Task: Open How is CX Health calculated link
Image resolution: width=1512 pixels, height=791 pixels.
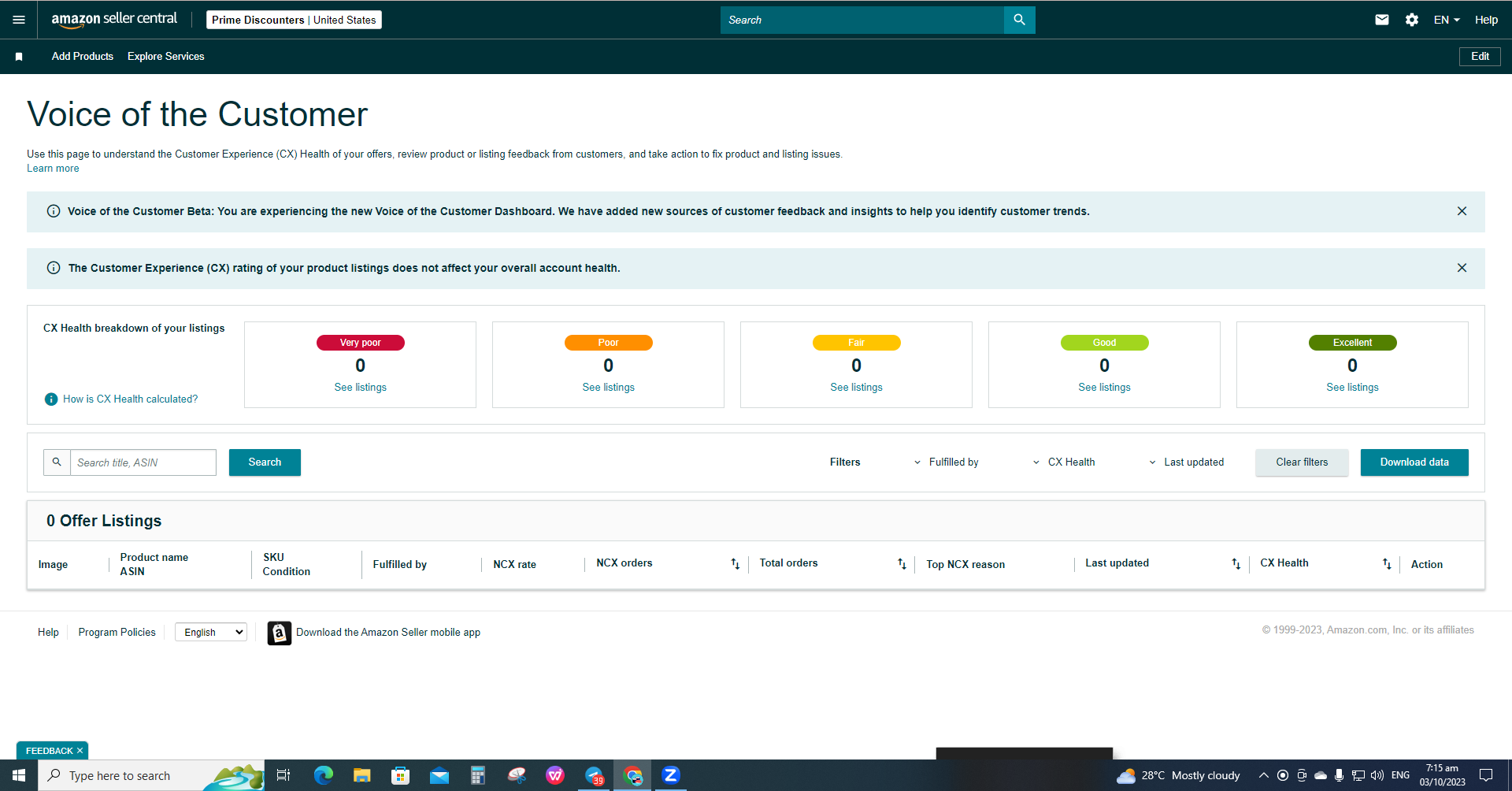Action: (131, 399)
